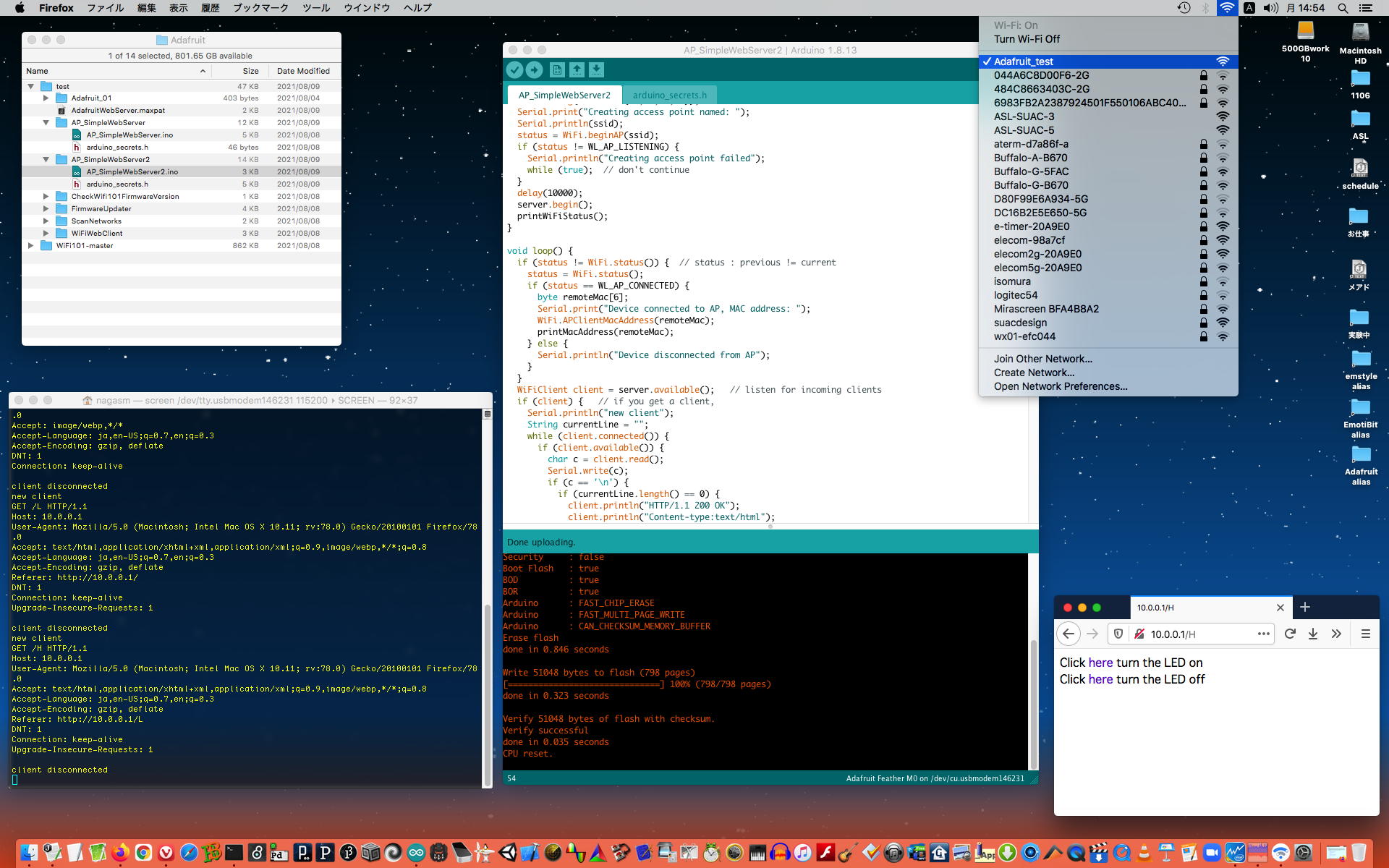The width and height of the screenshot is (1389, 868).
Task: Click the Arduino Save sketch icon
Action: [x=596, y=69]
